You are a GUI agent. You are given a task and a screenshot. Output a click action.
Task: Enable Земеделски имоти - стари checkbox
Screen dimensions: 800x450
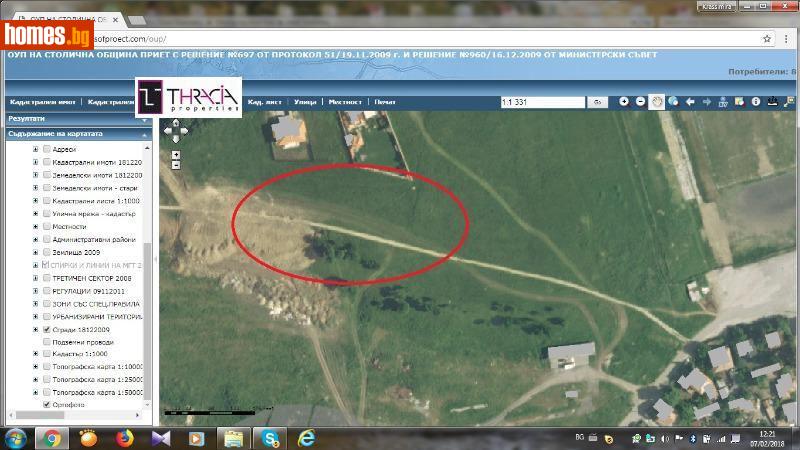point(47,188)
